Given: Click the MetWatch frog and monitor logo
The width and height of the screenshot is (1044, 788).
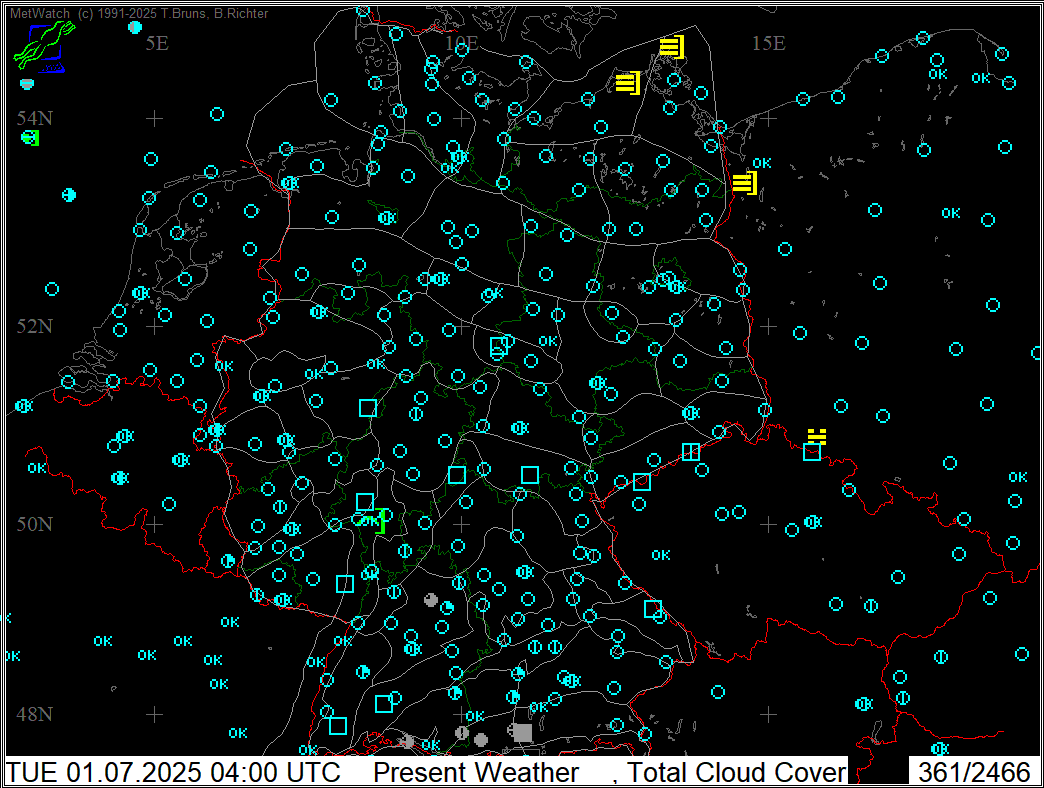Looking at the screenshot, I should tap(43, 47).
